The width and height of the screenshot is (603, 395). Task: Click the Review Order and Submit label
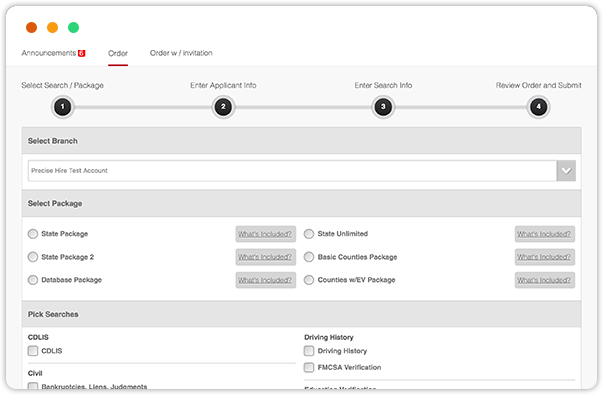coord(538,85)
